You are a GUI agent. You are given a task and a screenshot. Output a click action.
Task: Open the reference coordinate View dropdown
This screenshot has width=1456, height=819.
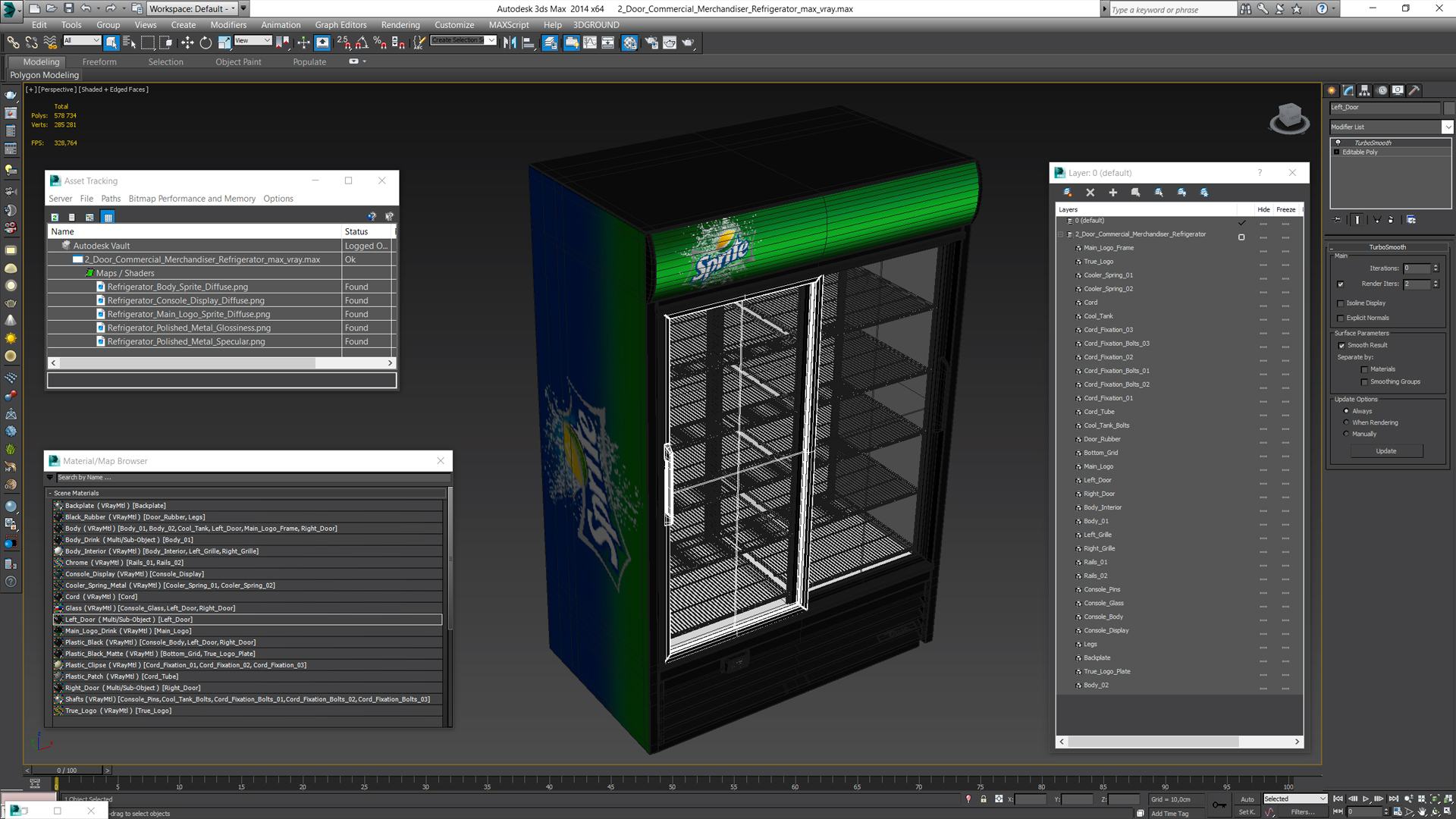click(253, 40)
